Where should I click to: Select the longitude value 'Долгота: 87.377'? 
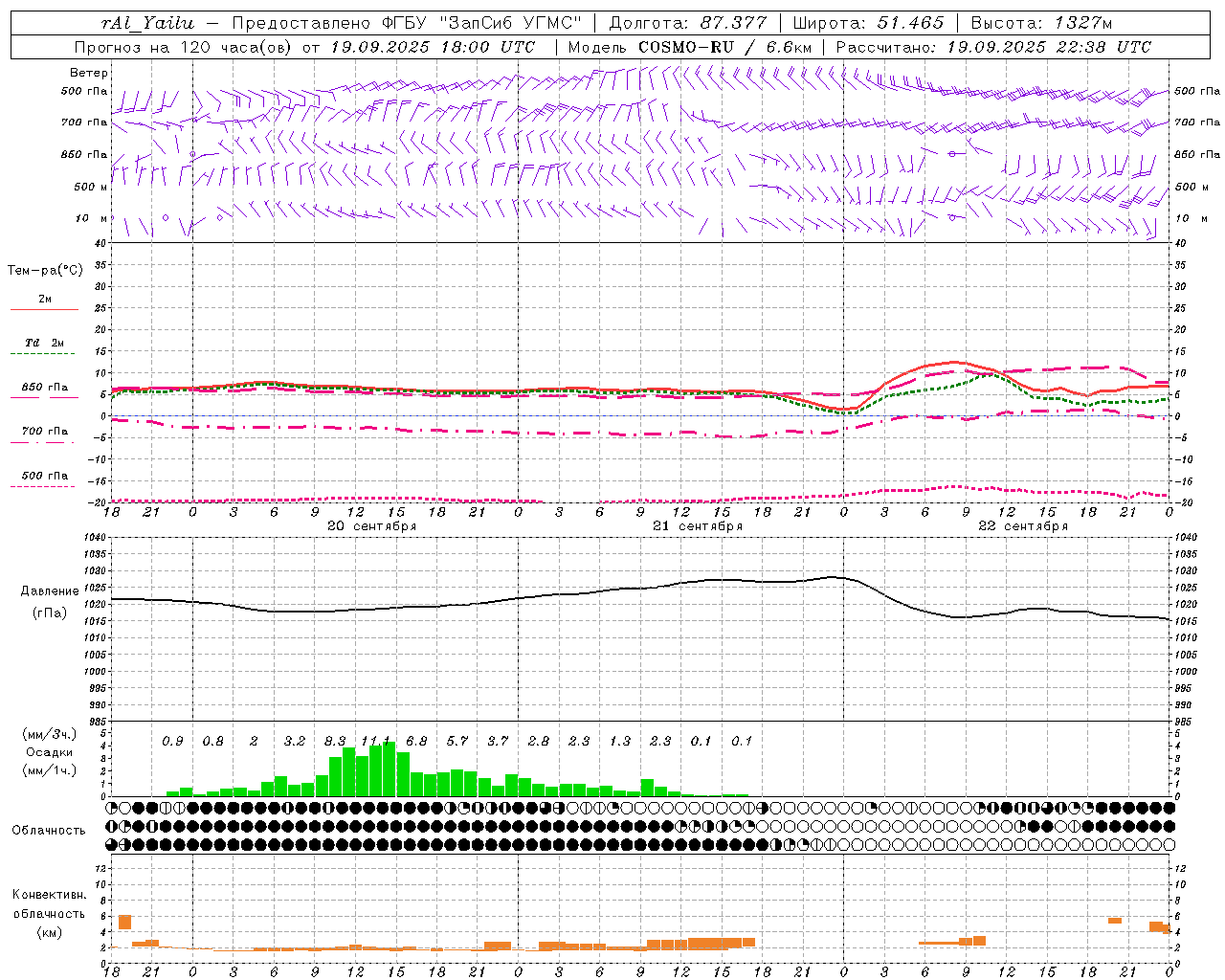click(686, 23)
